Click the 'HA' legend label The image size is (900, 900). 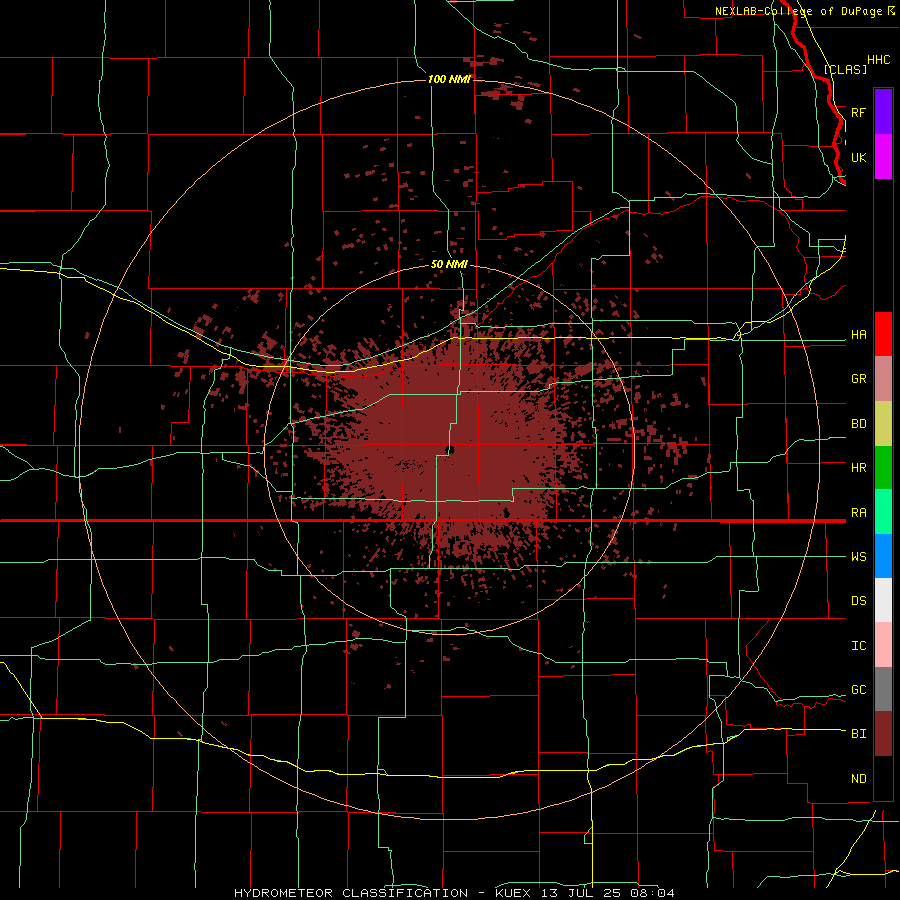pyautogui.click(x=858, y=334)
